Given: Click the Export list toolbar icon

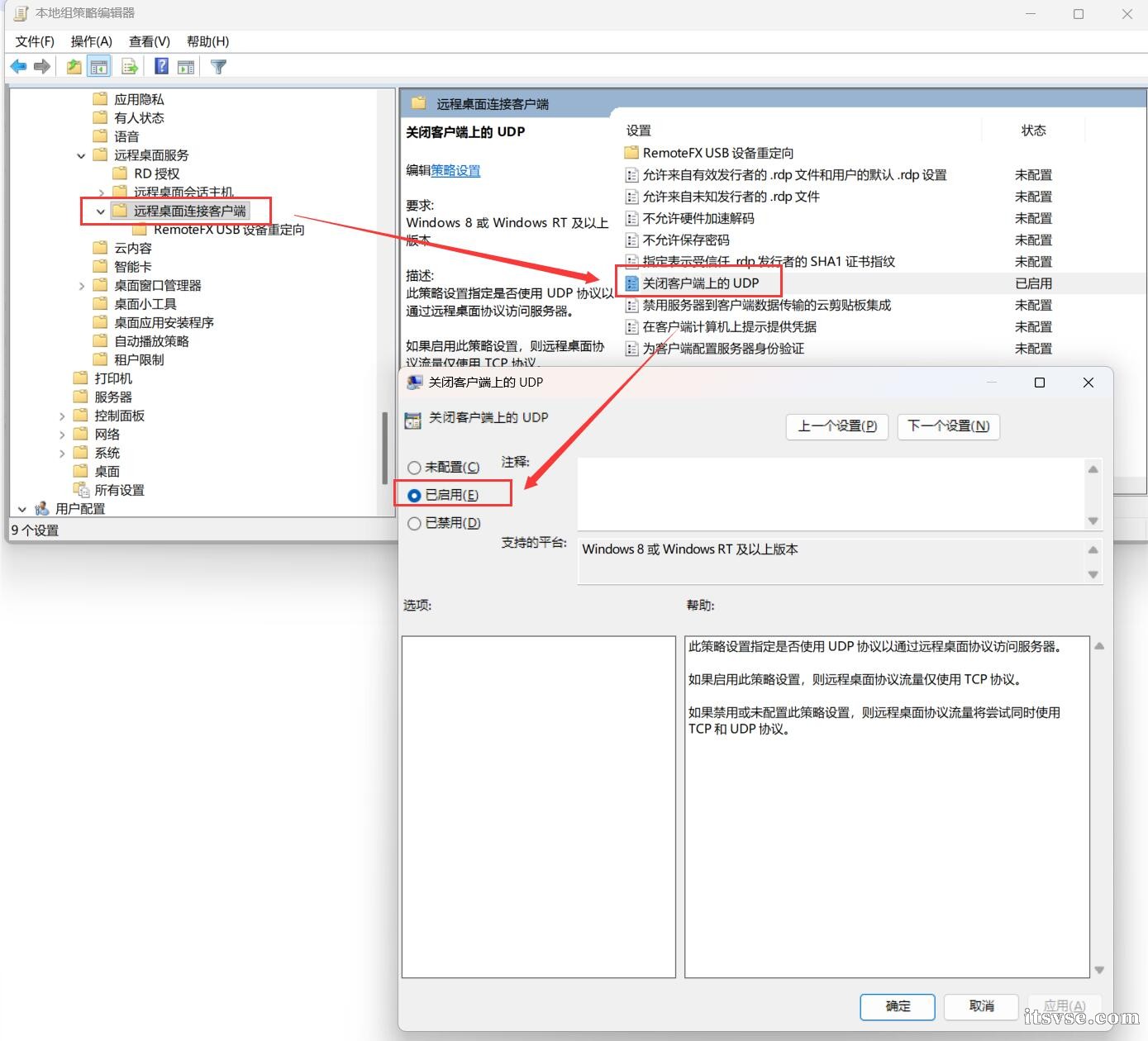Looking at the screenshot, I should tap(130, 67).
